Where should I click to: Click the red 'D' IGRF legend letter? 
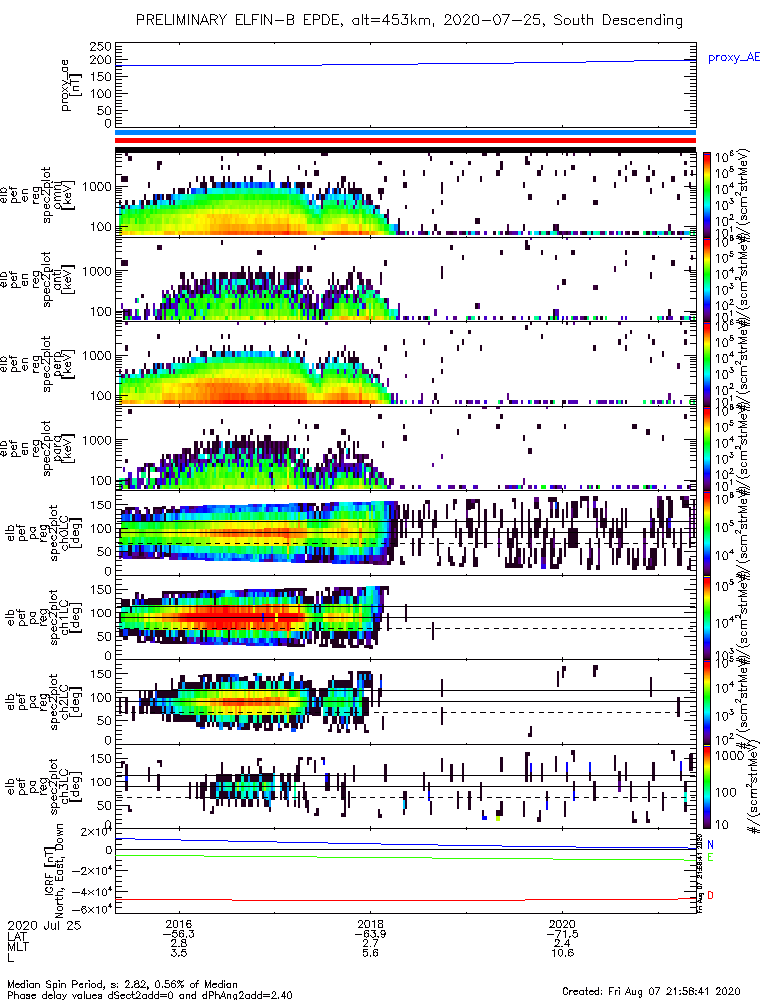pos(710,895)
